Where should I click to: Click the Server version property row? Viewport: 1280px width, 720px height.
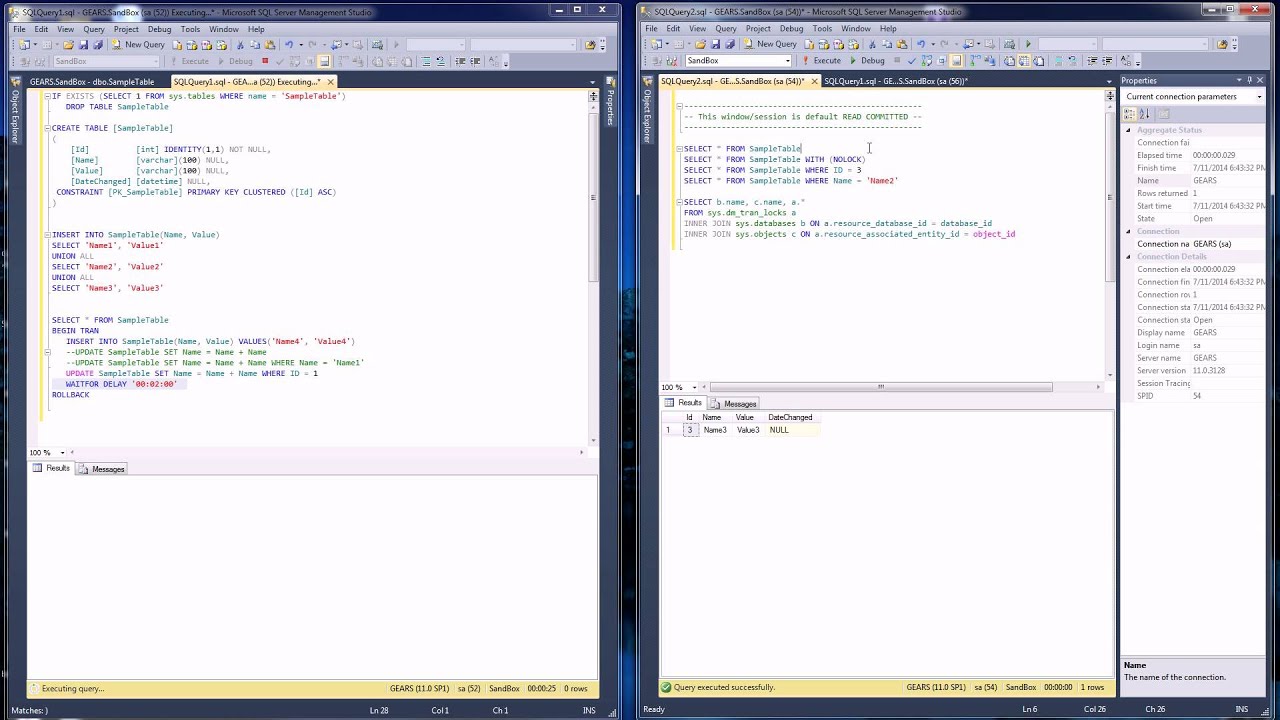coord(1194,371)
